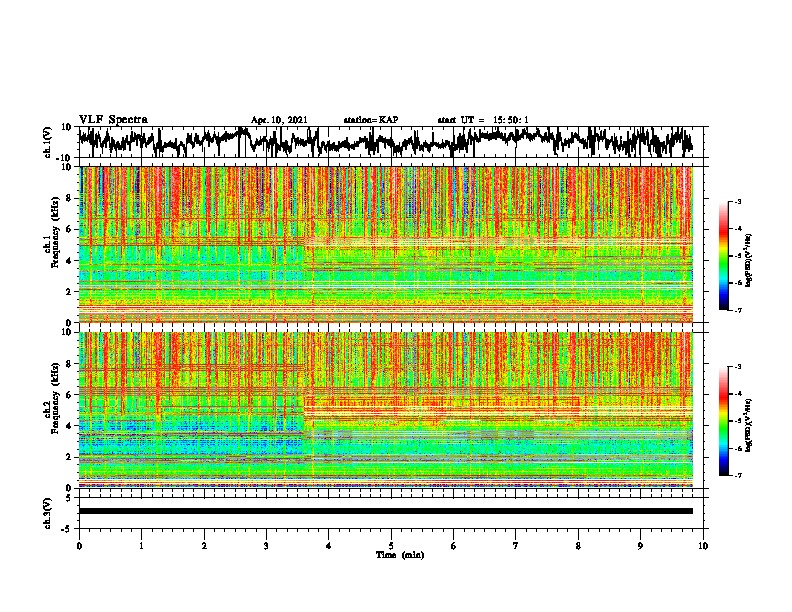Click time axis tick label "7"

coord(516,546)
